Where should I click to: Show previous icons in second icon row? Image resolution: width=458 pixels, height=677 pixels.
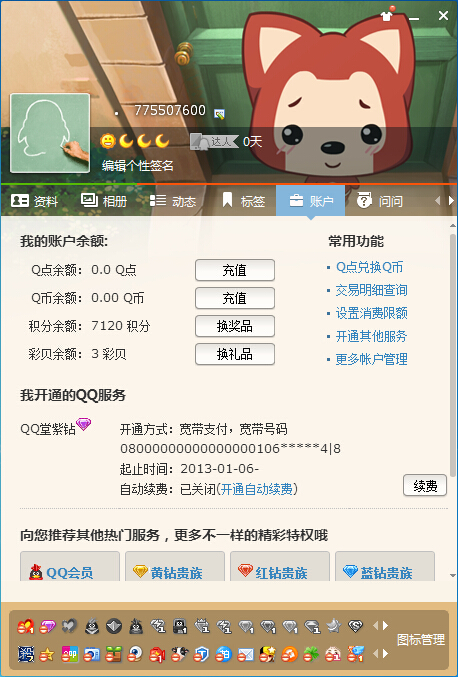[375, 655]
